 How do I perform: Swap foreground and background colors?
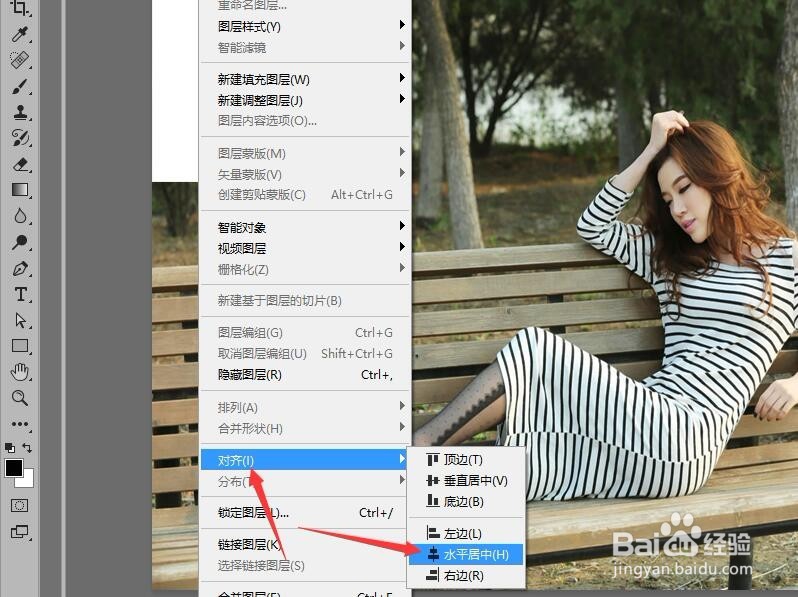(x=27, y=448)
